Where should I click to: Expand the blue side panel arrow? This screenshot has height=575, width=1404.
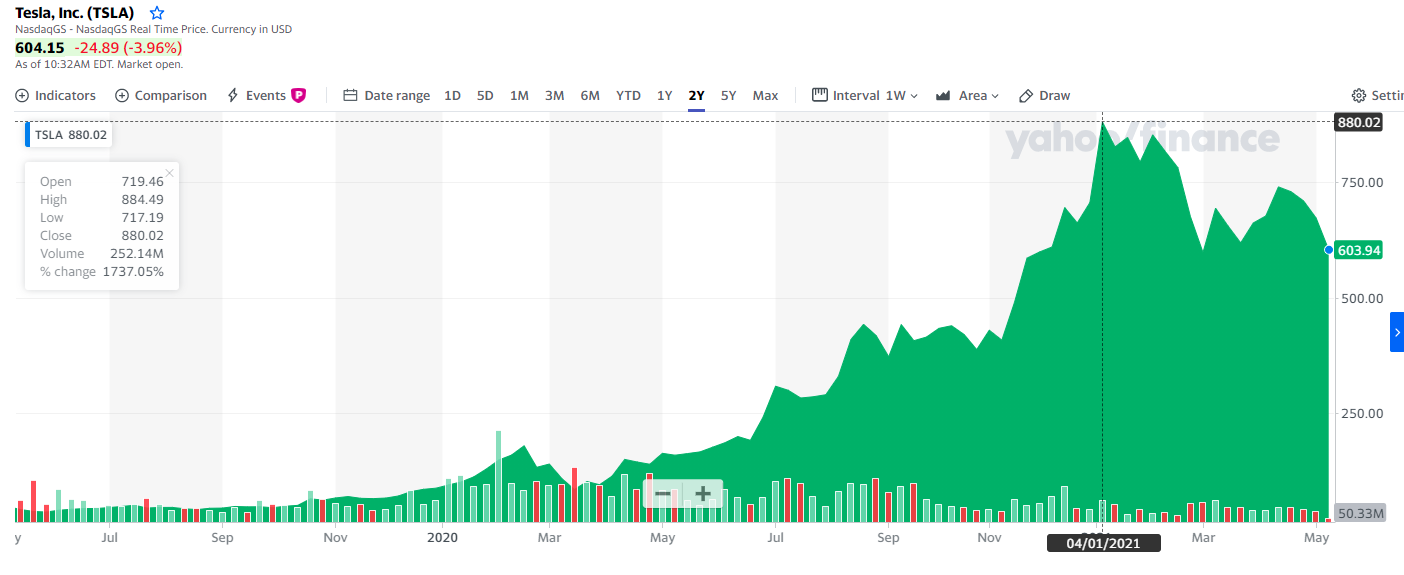click(1397, 332)
